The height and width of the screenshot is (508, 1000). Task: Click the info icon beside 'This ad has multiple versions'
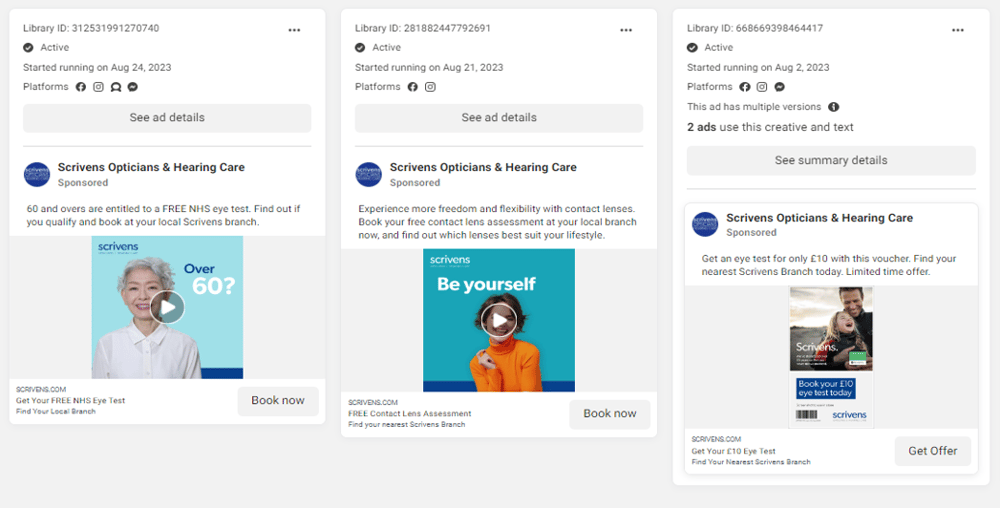point(834,107)
